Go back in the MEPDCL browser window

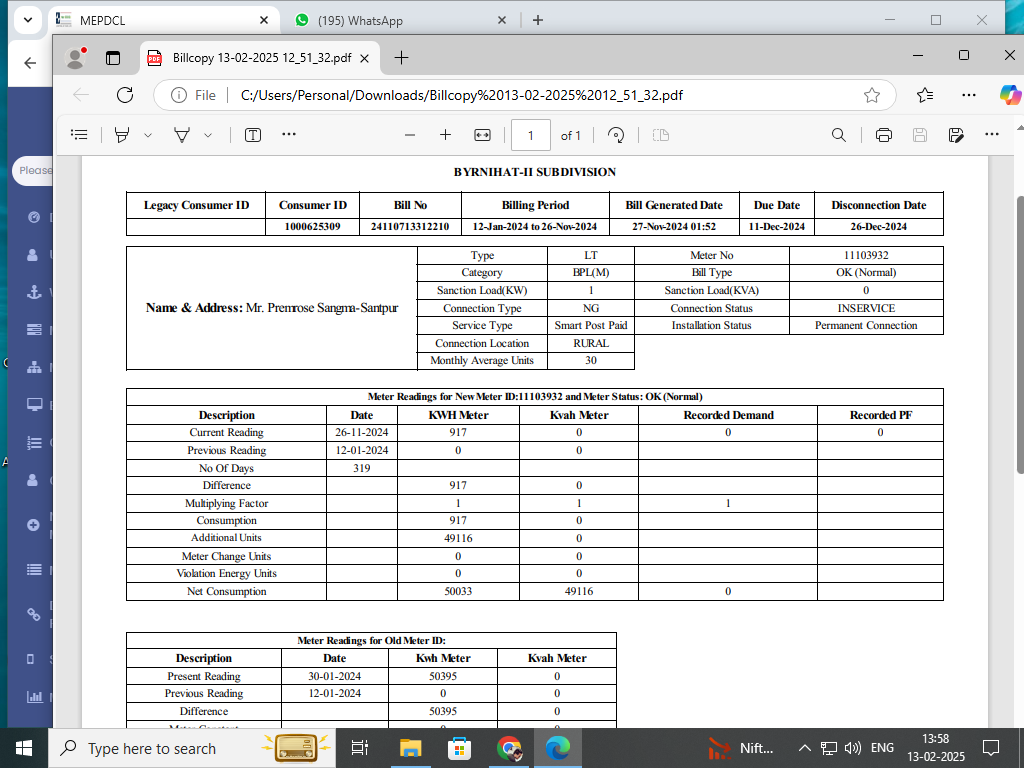click(30, 63)
